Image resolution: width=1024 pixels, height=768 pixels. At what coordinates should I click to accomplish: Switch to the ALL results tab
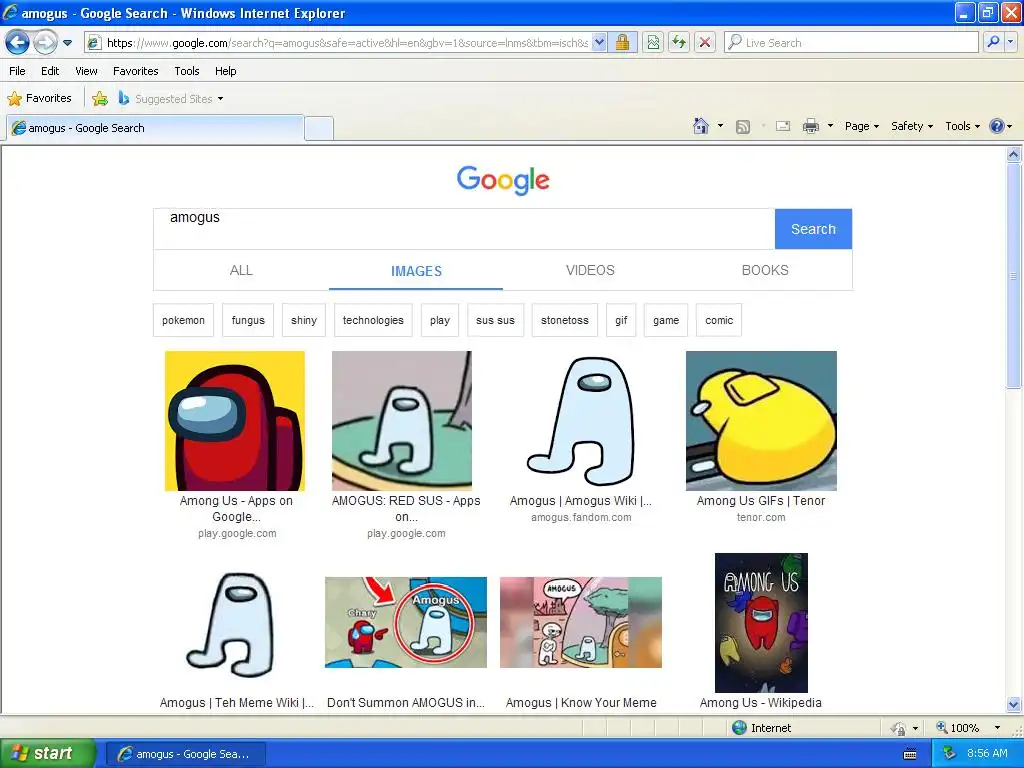pos(241,270)
